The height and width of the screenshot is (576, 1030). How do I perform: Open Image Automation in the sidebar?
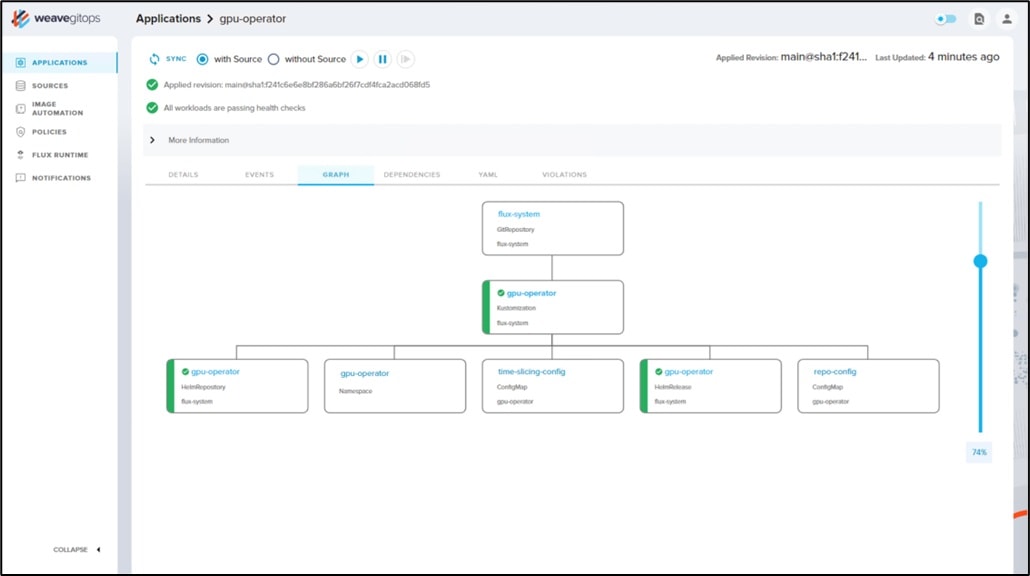coord(57,108)
